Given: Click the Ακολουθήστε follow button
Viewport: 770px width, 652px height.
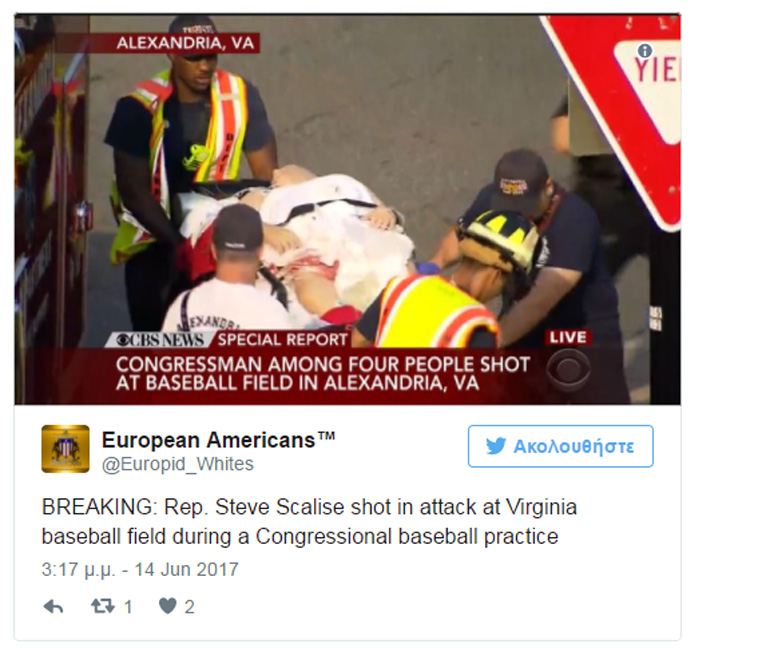Looking at the screenshot, I should pos(560,446).
